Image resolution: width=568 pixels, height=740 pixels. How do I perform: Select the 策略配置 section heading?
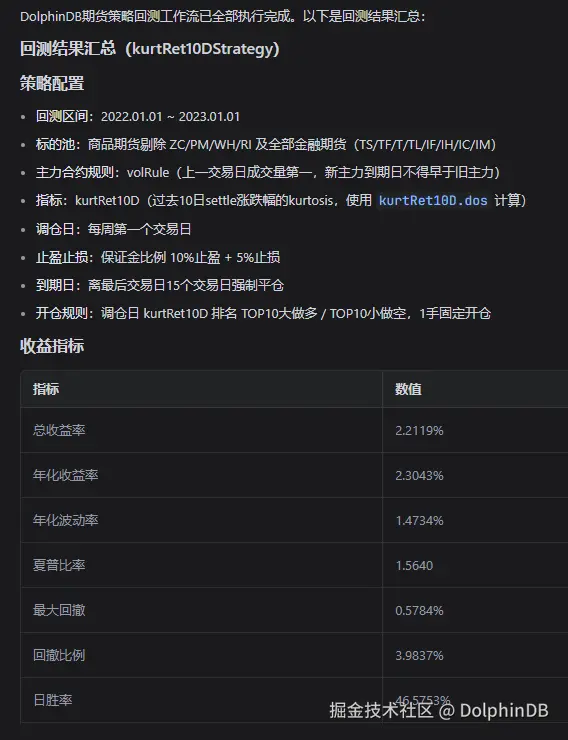click(52, 84)
